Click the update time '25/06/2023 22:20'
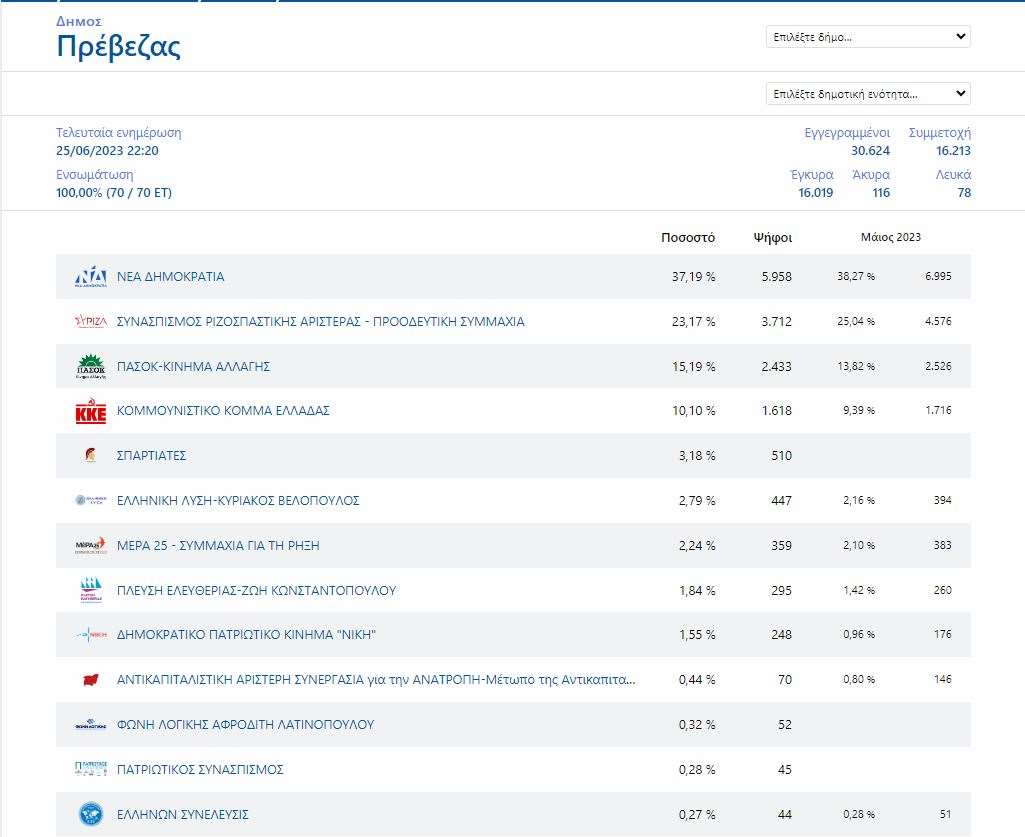 click(x=107, y=150)
